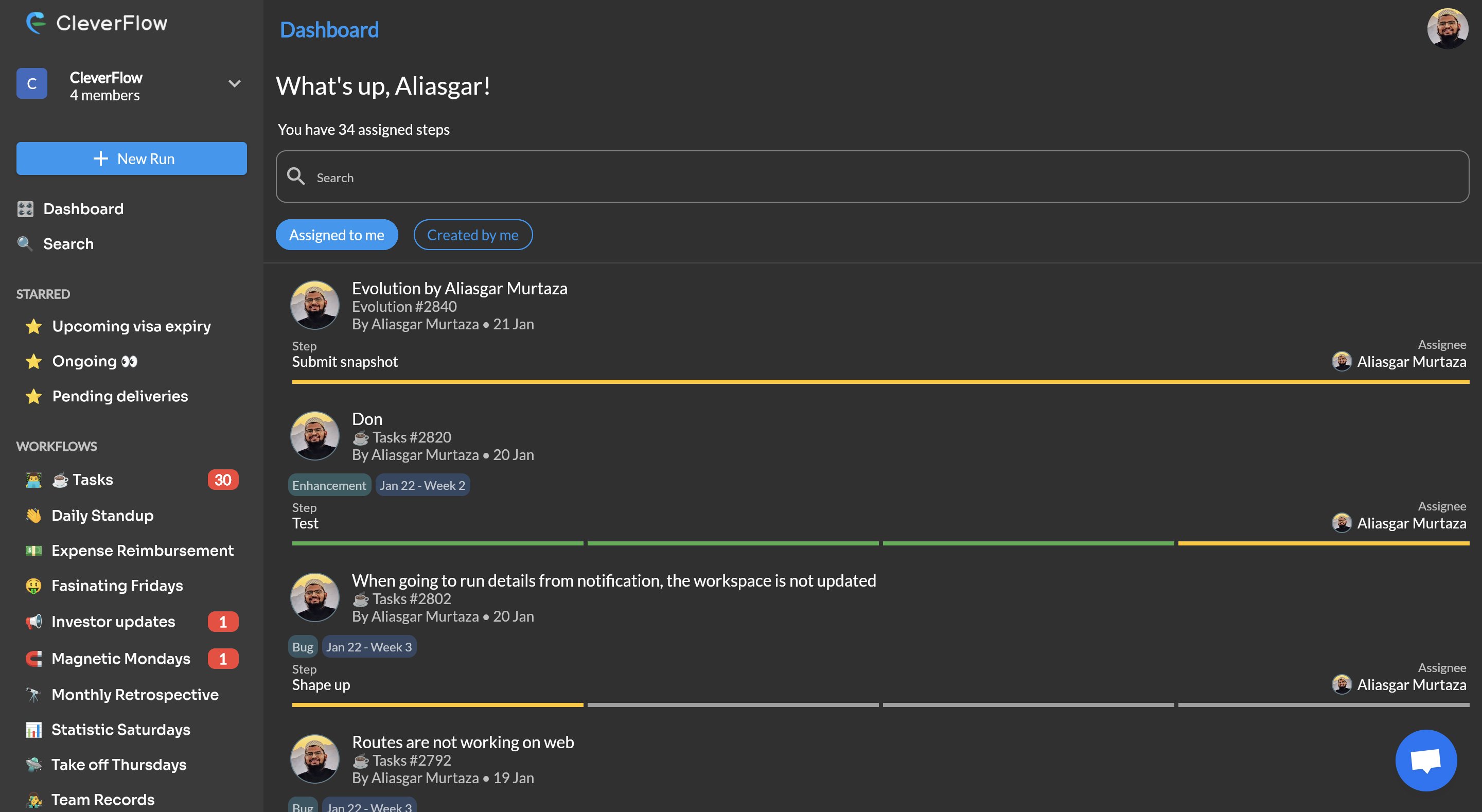Click the telescope icon for Monthly Retrospective
1482x812 pixels.
click(x=33, y=695)
